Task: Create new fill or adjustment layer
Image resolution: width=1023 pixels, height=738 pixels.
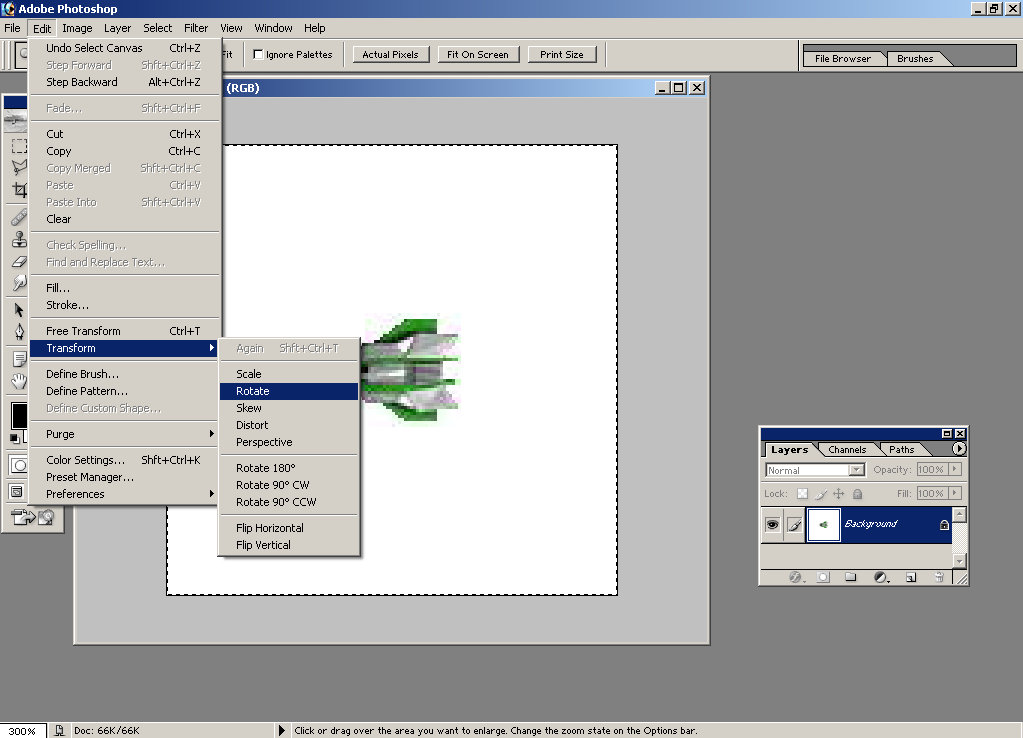Action: 881,577
